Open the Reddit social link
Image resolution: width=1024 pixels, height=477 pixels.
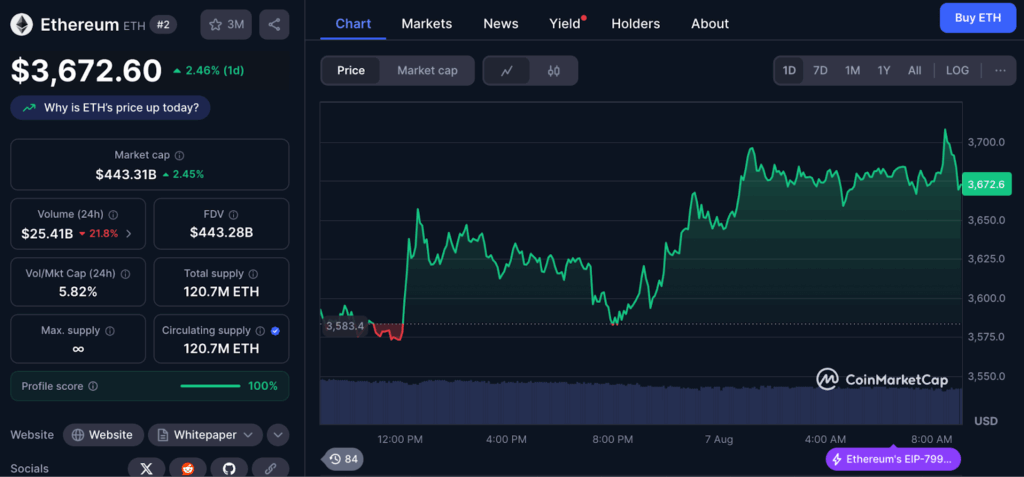coord(188,468)
